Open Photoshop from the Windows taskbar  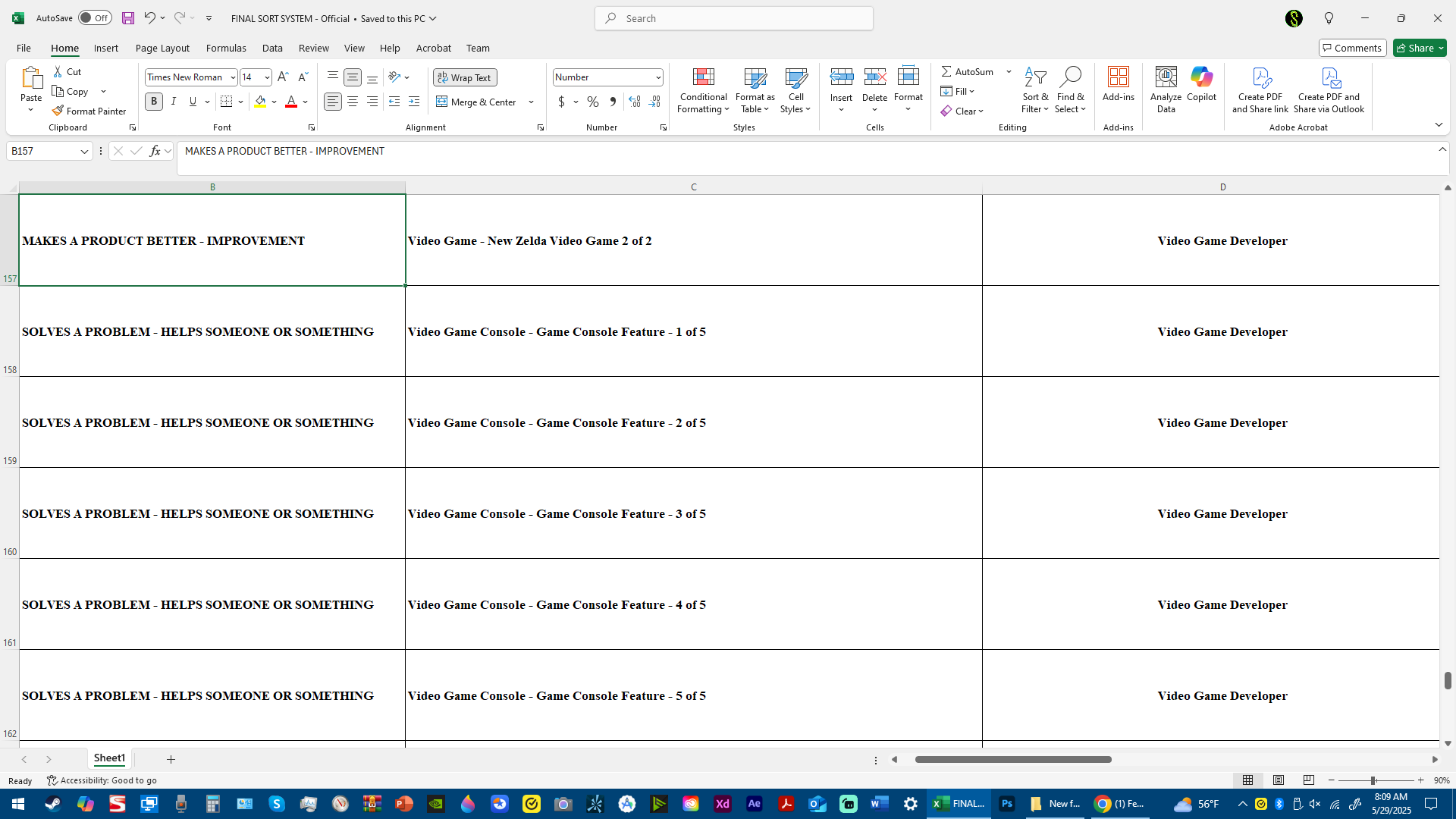[x=1007, y=804]
